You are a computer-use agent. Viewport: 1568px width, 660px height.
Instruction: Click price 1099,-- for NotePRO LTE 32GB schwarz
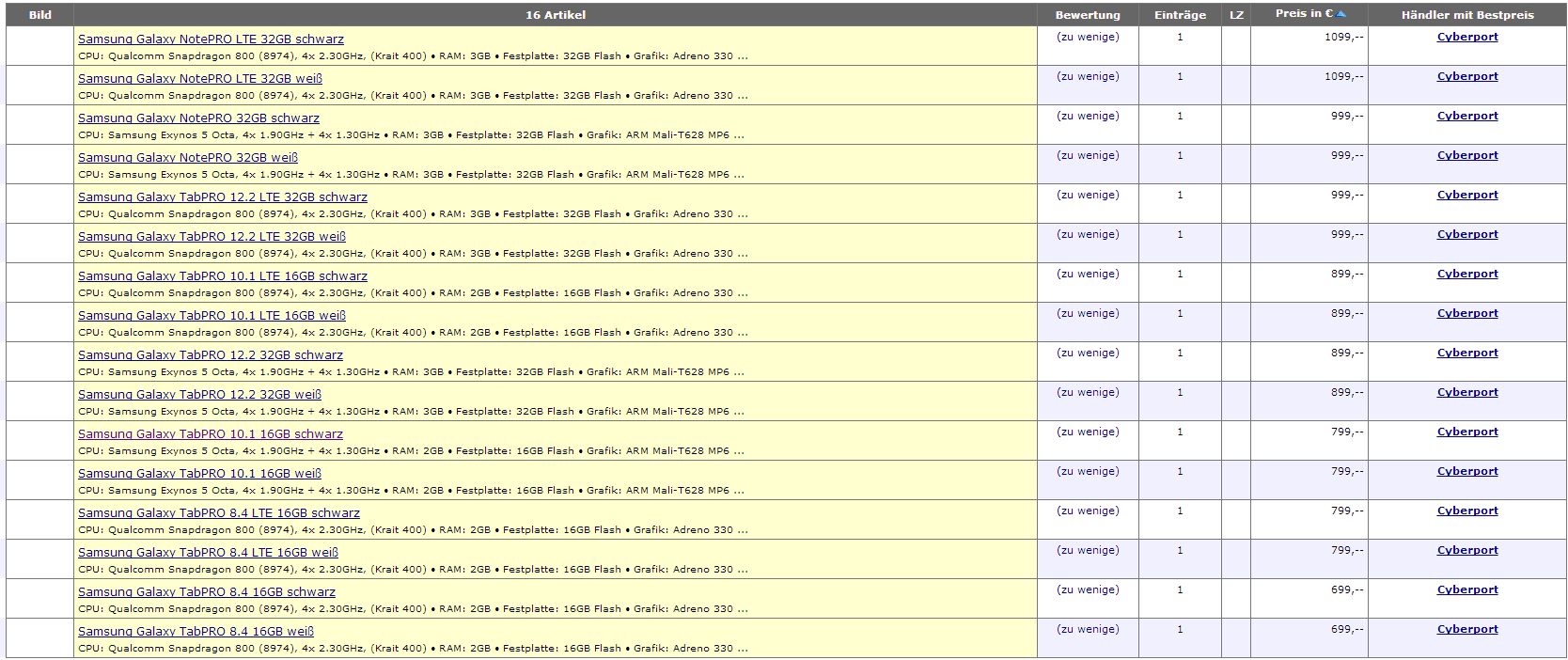pos(1343,38)
